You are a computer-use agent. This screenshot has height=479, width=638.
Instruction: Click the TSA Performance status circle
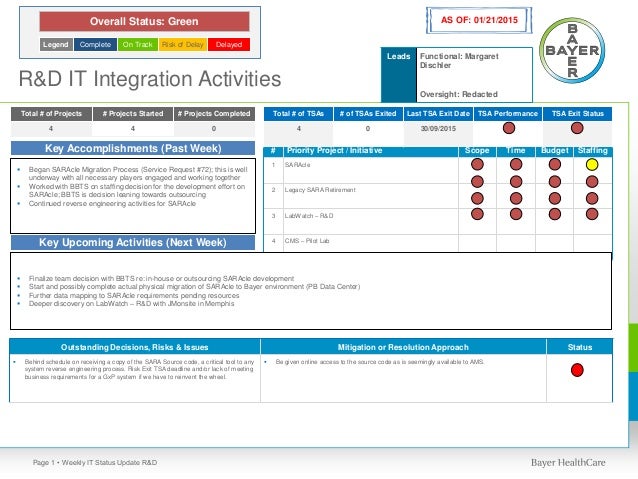click(509, 128)
